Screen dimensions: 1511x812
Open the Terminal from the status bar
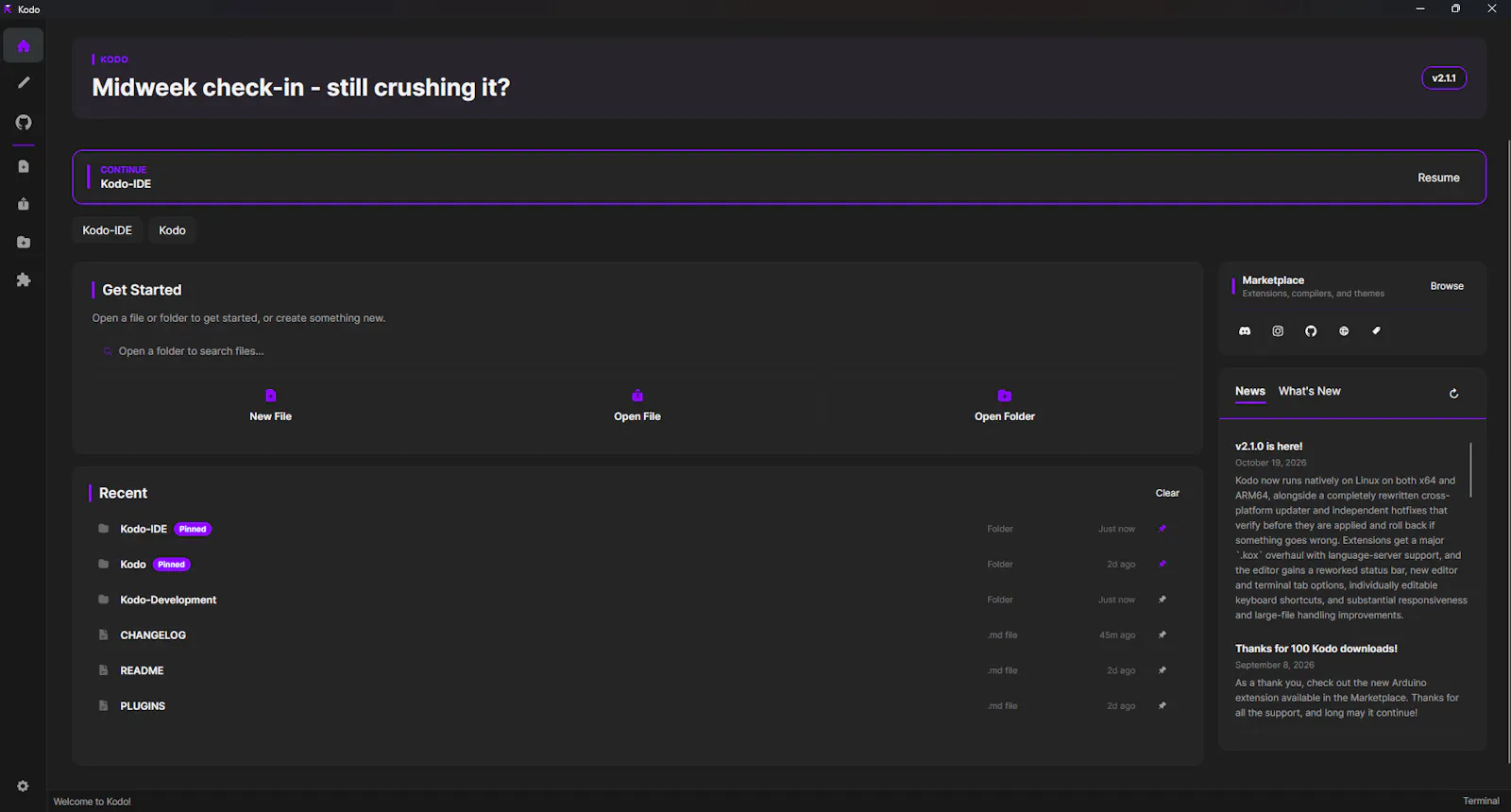click(x=1481, y=801)
